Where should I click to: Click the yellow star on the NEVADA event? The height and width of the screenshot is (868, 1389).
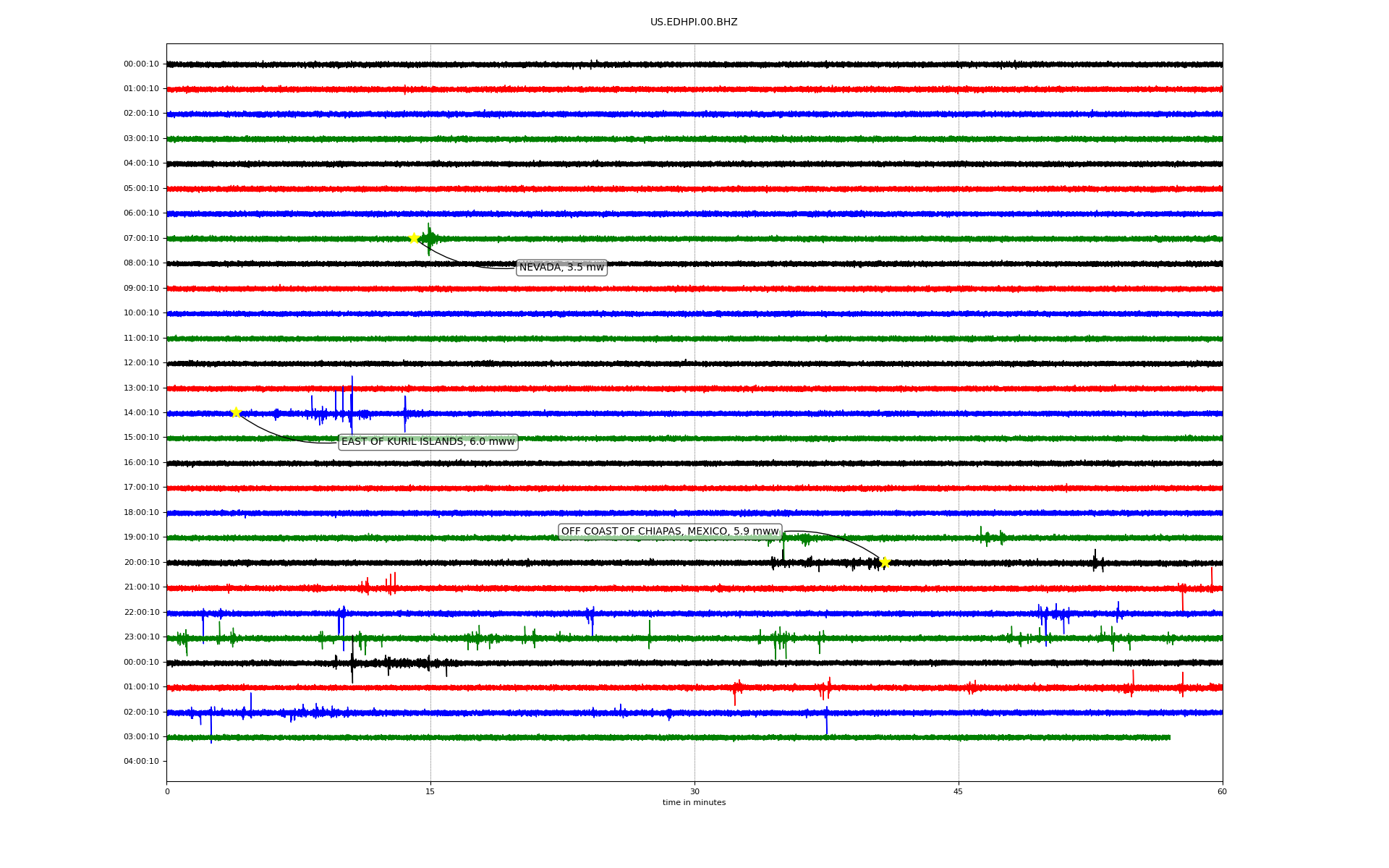[414, 238]
